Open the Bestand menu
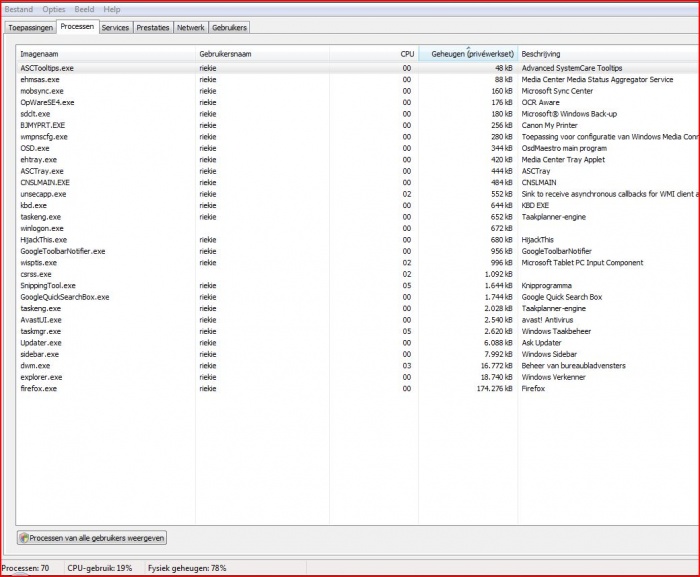The height and width of the screenshot is (577, 700). pos(18,9)
